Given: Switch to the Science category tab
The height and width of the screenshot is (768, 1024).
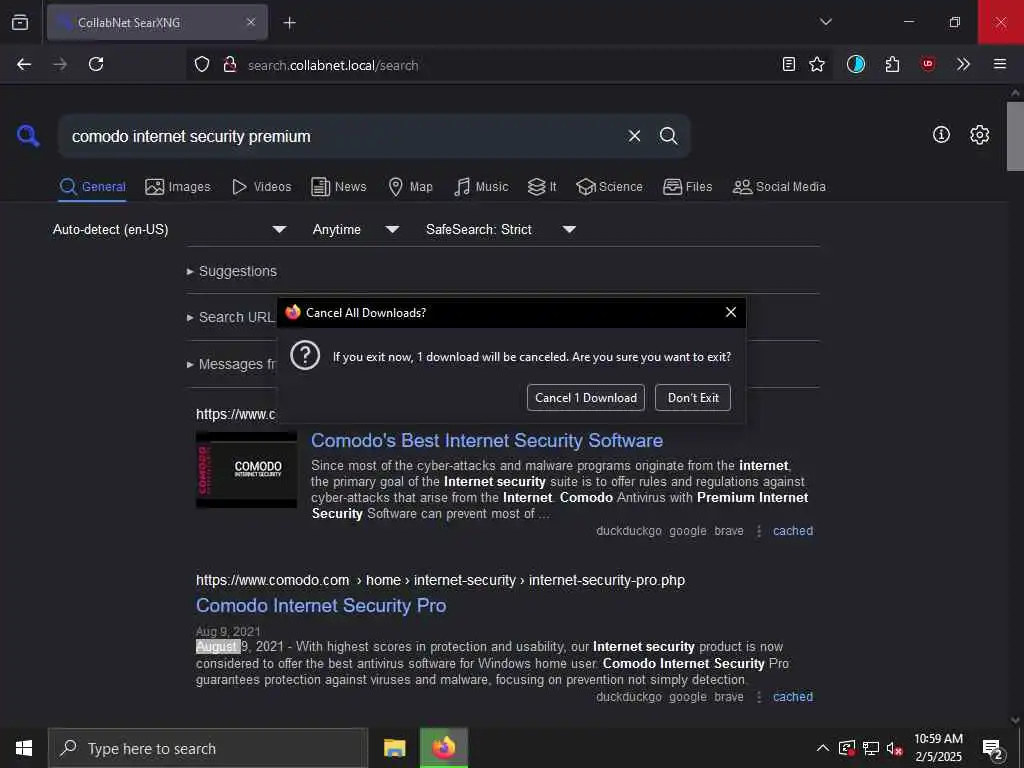Looking at the screenshot, I should (609, 187).
